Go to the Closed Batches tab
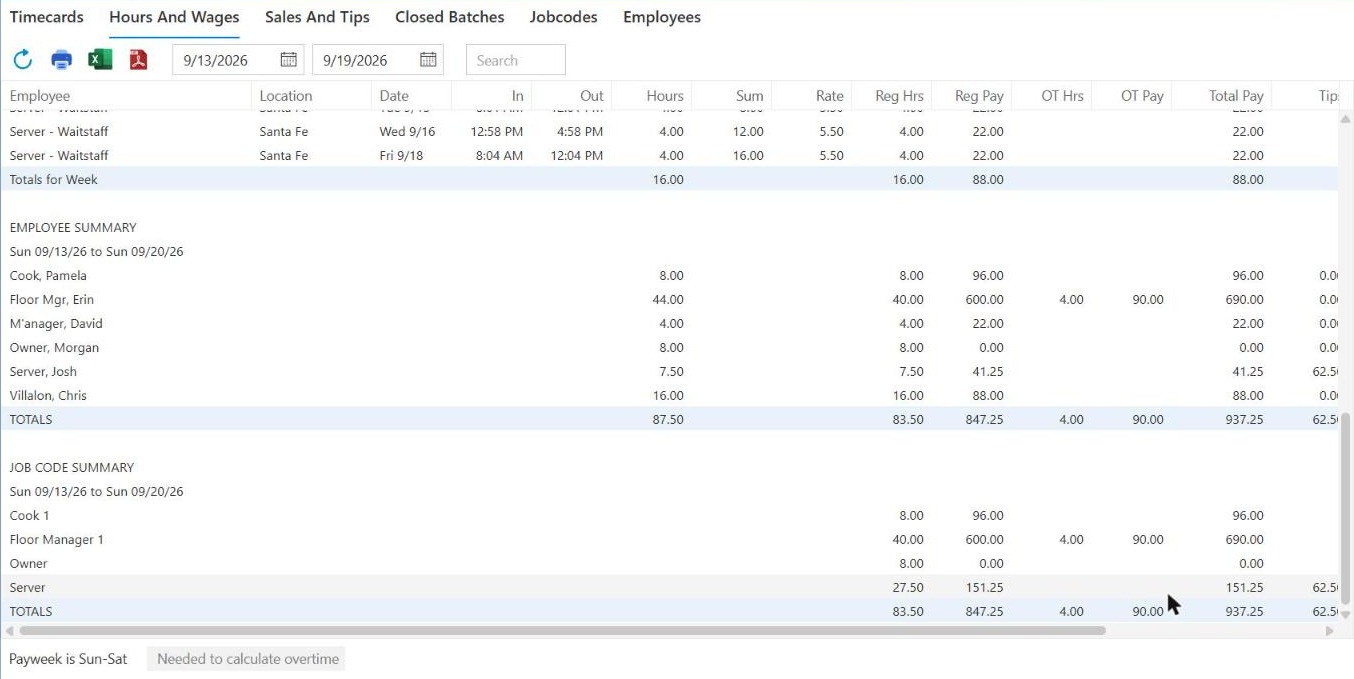 [450, 17]
